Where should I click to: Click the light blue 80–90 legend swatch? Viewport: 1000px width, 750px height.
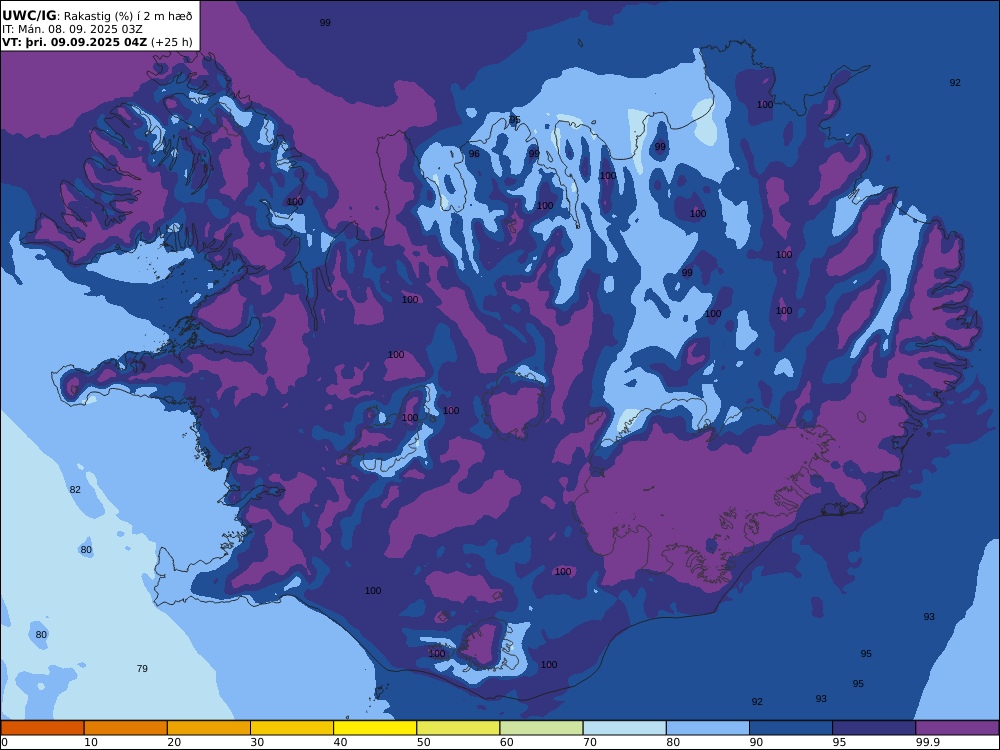(x=708, y=728)
